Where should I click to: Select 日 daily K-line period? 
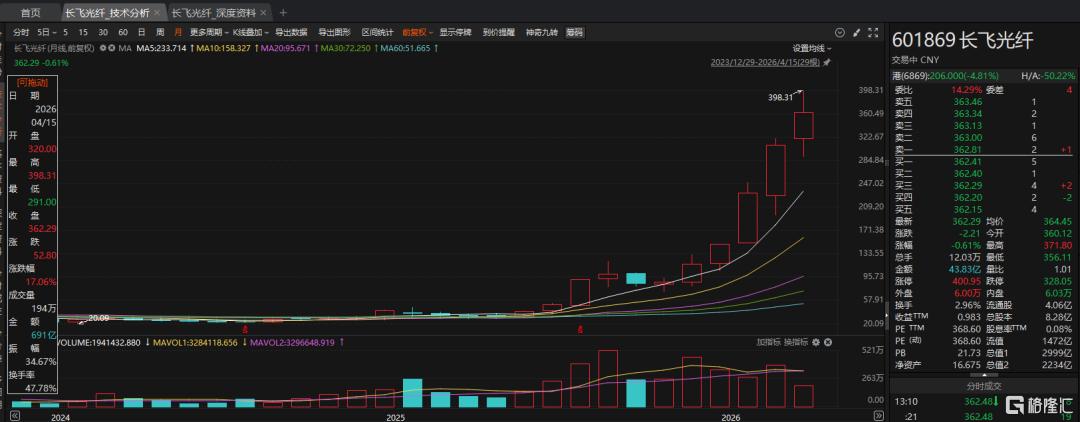click(141, 32)
